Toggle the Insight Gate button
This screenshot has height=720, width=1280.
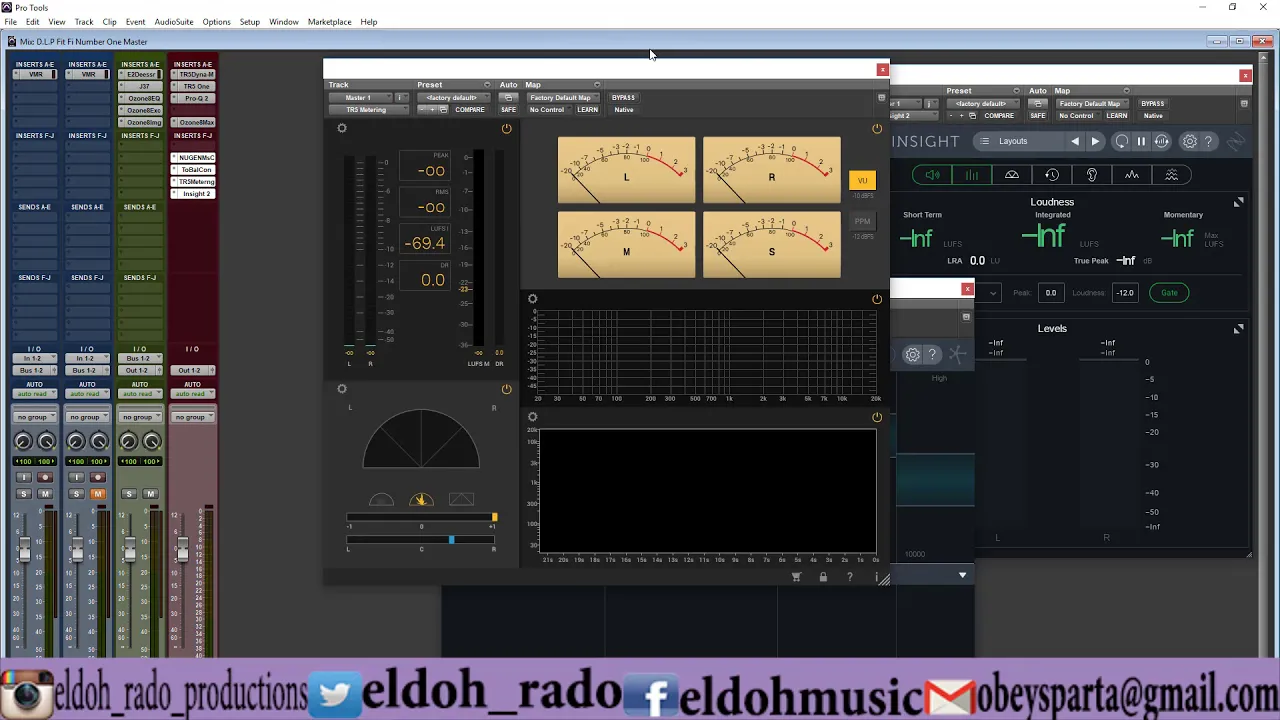point(1169,293)
